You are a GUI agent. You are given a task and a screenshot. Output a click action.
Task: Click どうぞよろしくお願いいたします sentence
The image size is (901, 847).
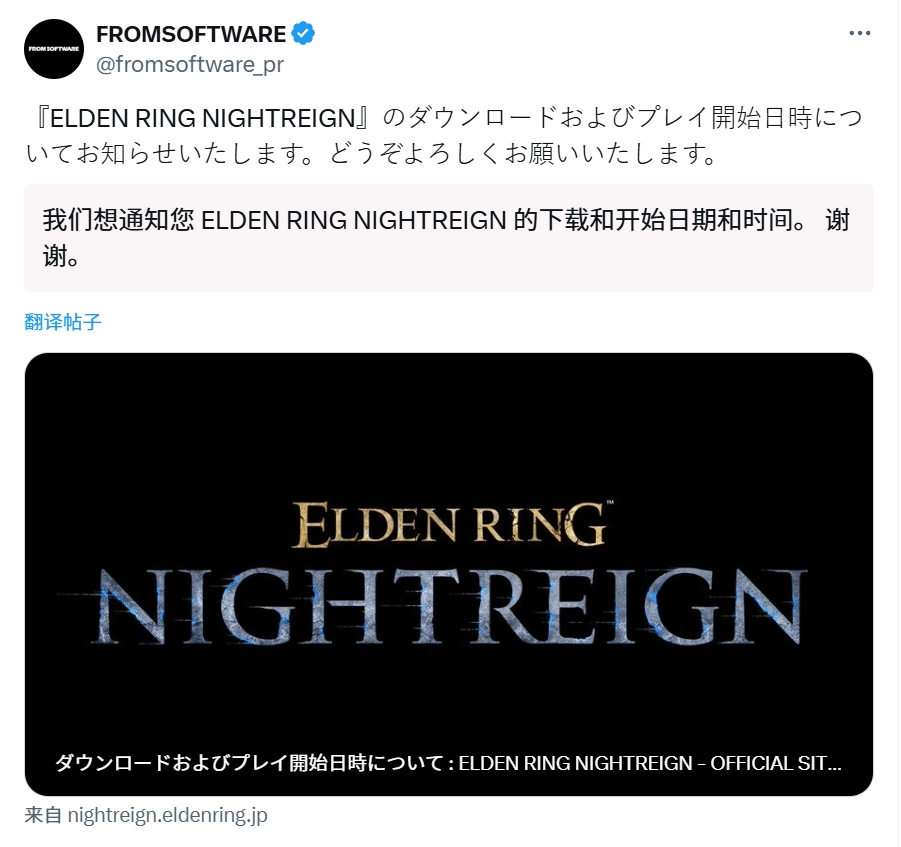(x=522, y=153)
